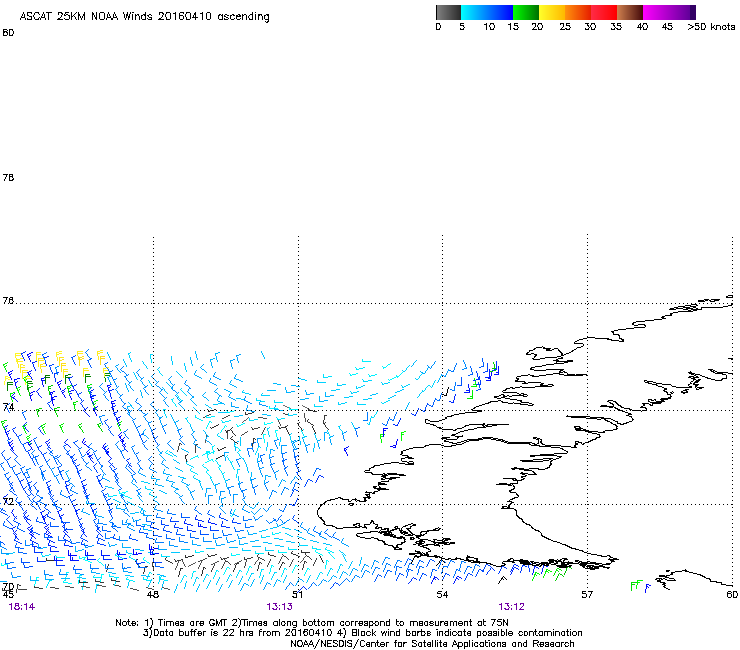The height and width of the screenshot is (650, 740).
Task: Click the '20' label under the color bar
Action: click(537, 27)
